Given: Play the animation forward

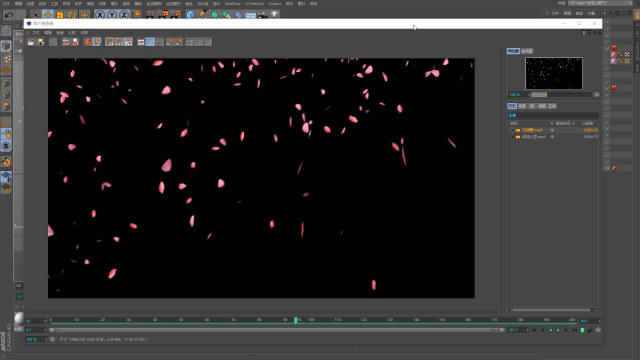Looking at the screenshot, I should (x=558, y=330).
